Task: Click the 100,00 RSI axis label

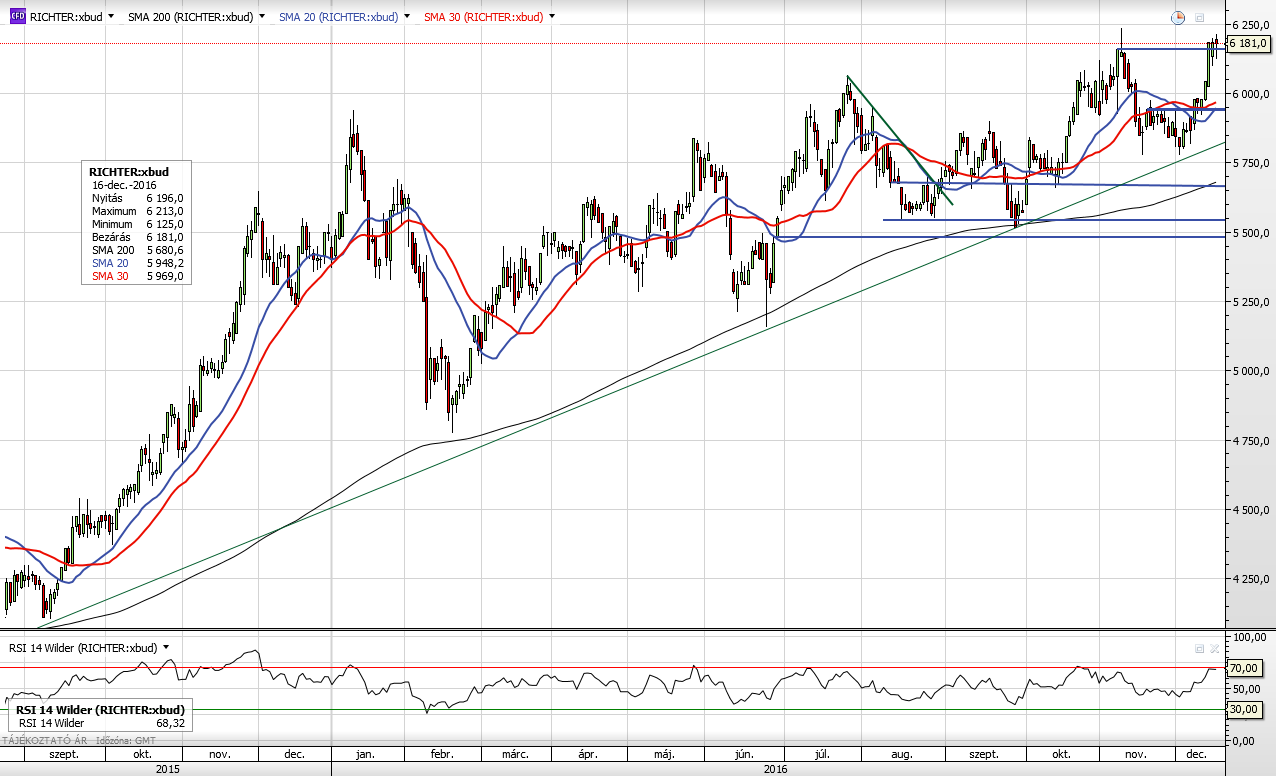Action: click(1251, 636)
